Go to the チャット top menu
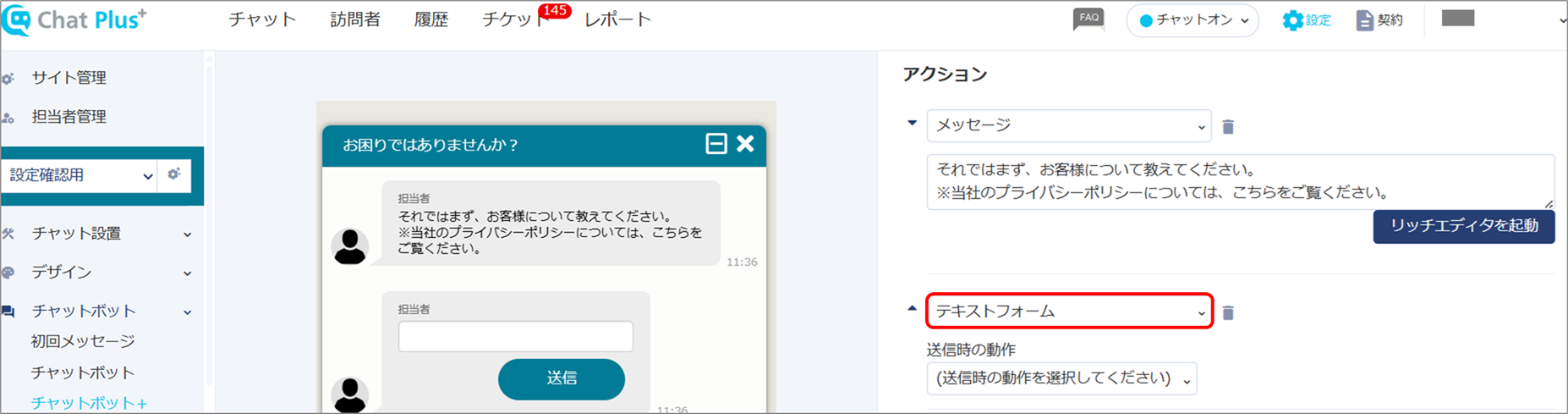 tap(262, 19)
